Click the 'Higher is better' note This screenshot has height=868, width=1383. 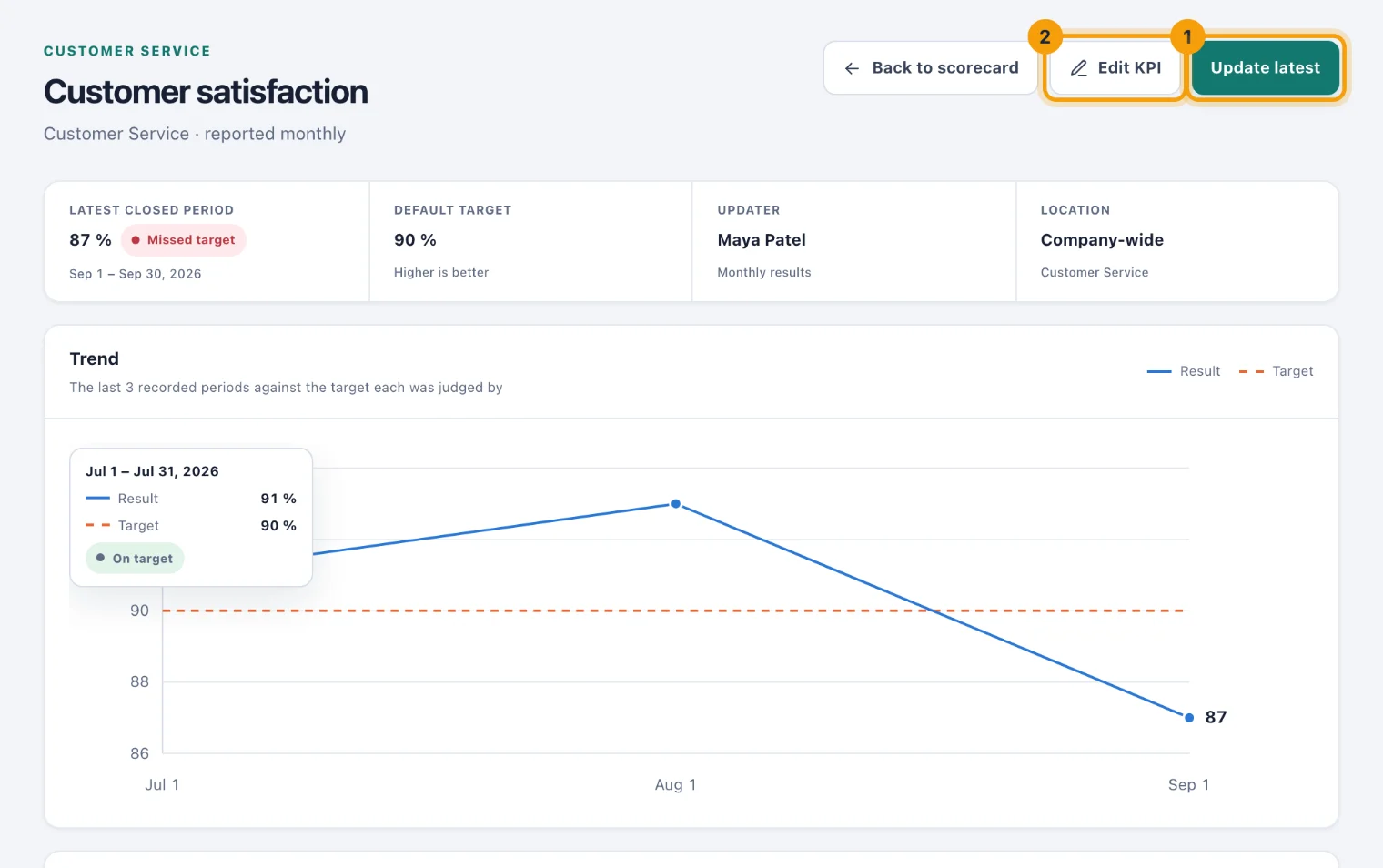click(441, 272)
